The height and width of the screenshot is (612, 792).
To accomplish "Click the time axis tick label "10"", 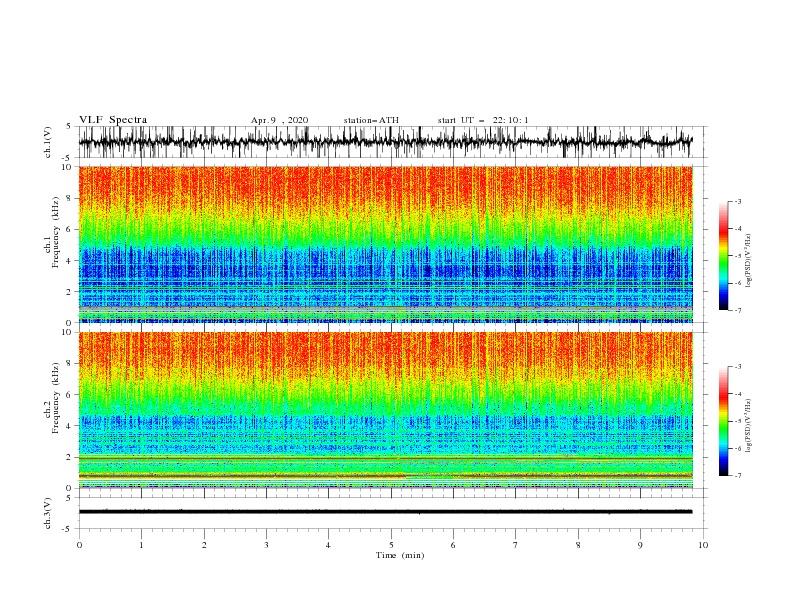I will [703, 545].
